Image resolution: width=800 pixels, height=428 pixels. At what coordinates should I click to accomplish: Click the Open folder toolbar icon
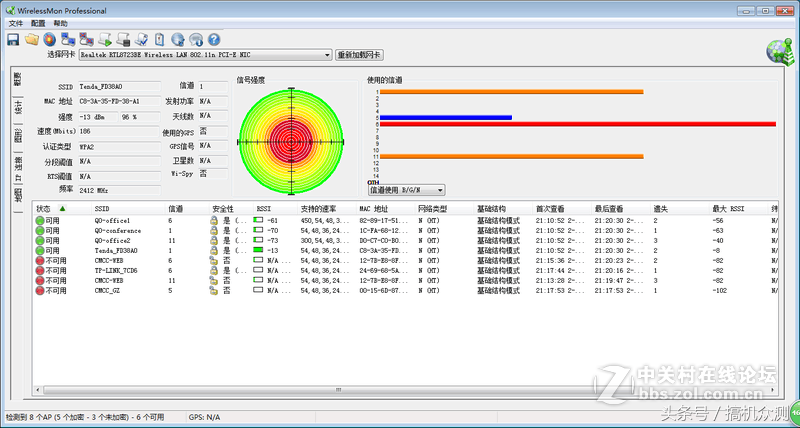pos(32,39)
